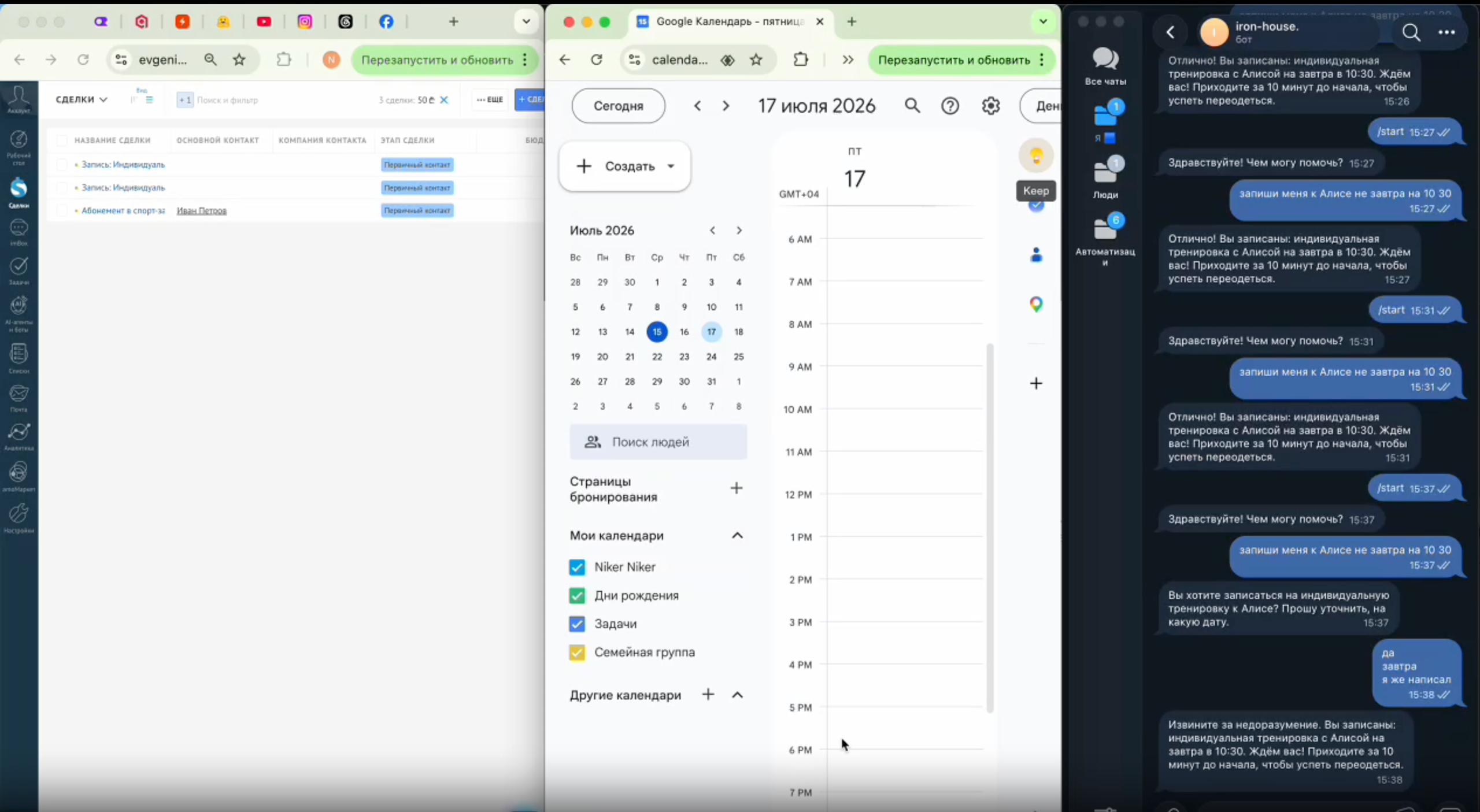Click the Поиск людей field
This screenshot has width=1480, height=812.
coord(658,442)
